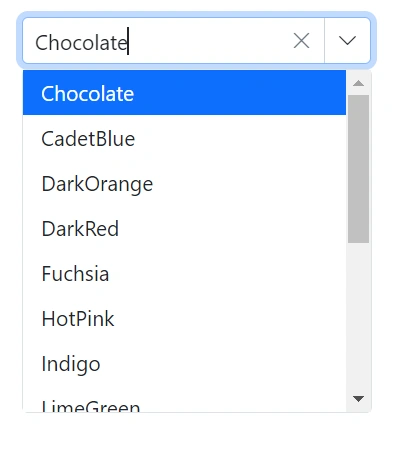Screen dimensions: 409x450
Task: Click blank area right of Indigo label
Action: tap(223, 363)
